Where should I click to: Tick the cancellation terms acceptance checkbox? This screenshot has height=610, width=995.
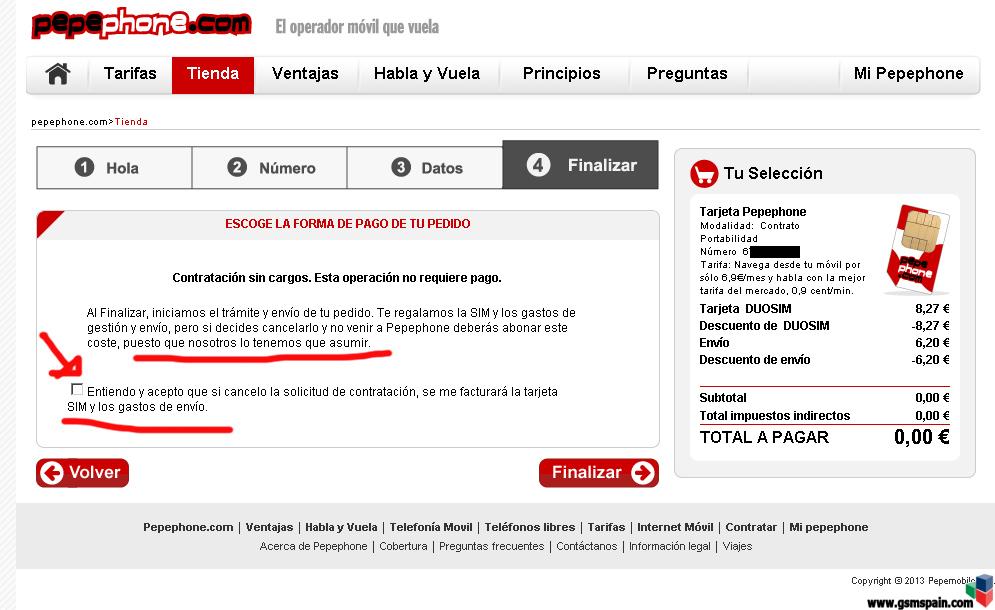click(x=77, y=389)
